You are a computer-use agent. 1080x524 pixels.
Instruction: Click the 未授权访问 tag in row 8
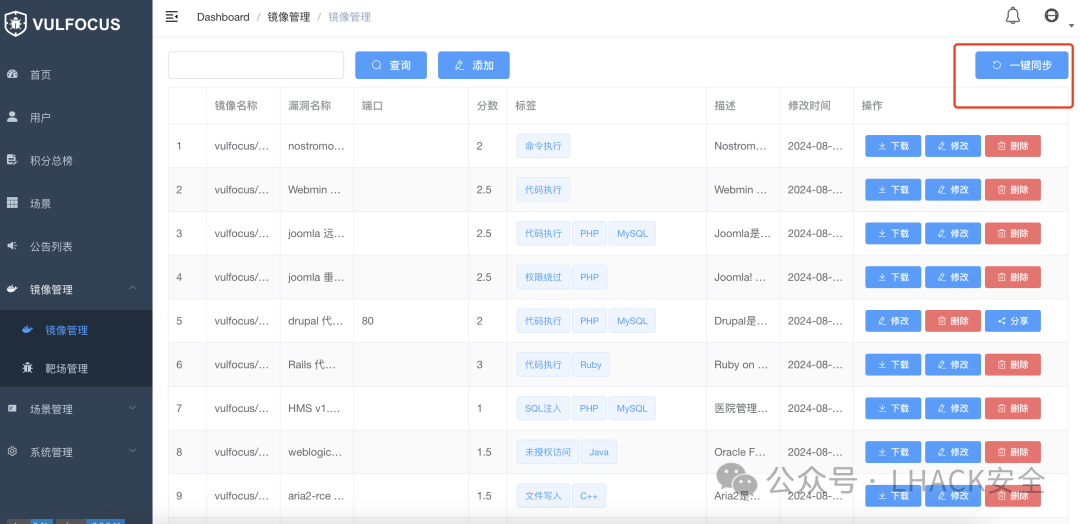pyautogui.click(x=548, y=452)
